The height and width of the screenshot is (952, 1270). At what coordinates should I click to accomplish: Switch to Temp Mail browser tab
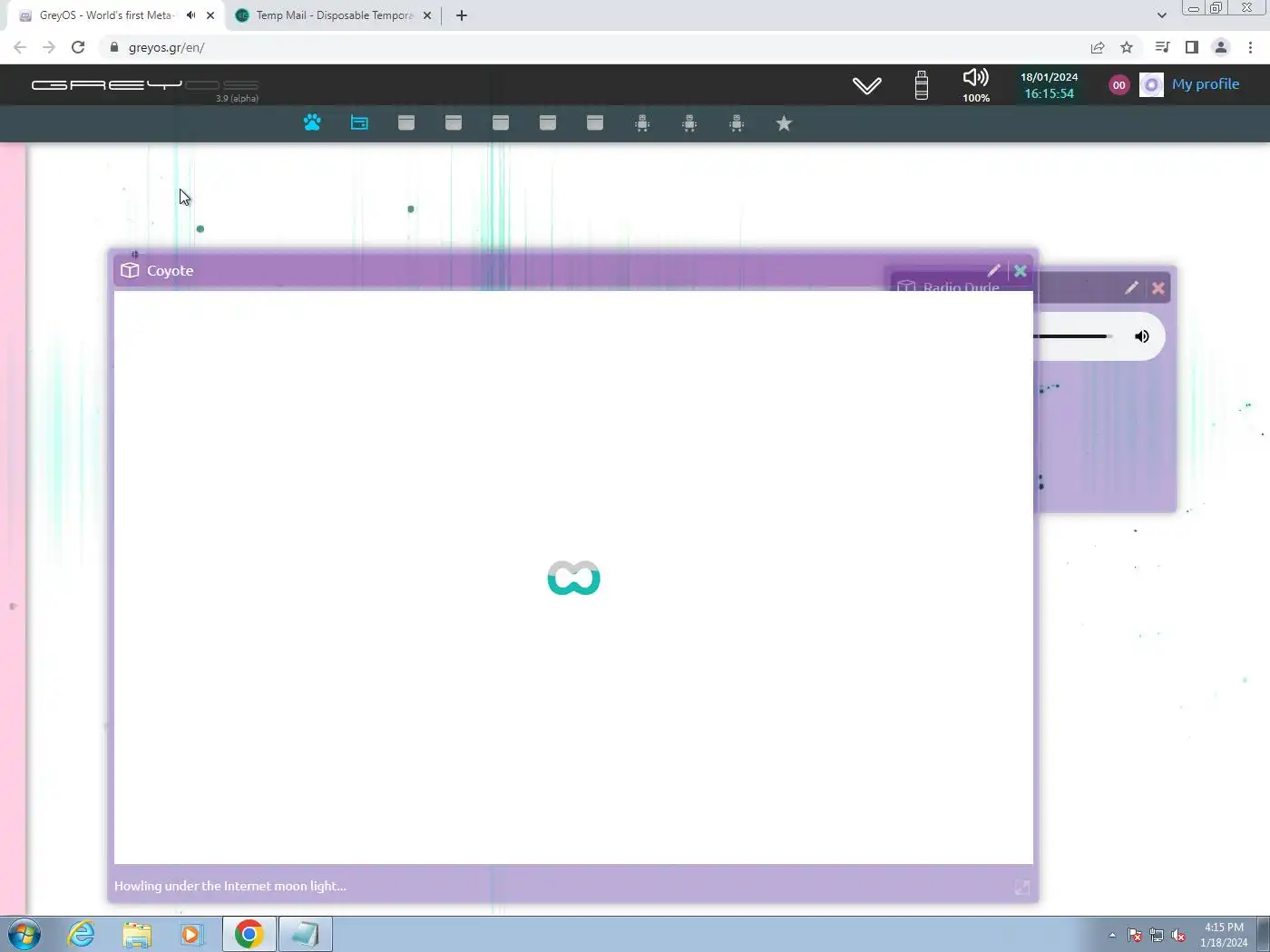tap(334, 15)
